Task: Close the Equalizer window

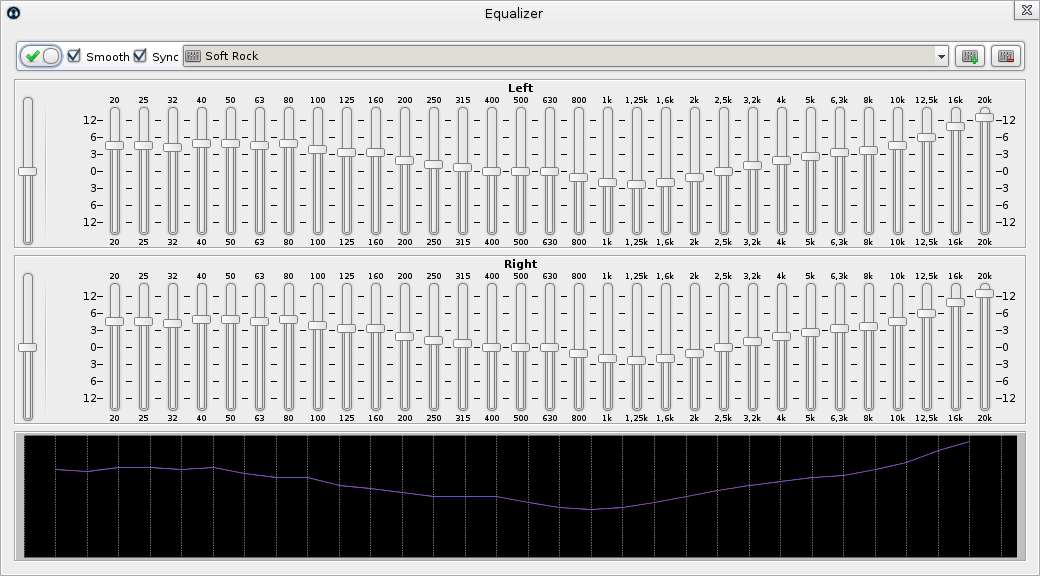Action: click(1026, 10)
